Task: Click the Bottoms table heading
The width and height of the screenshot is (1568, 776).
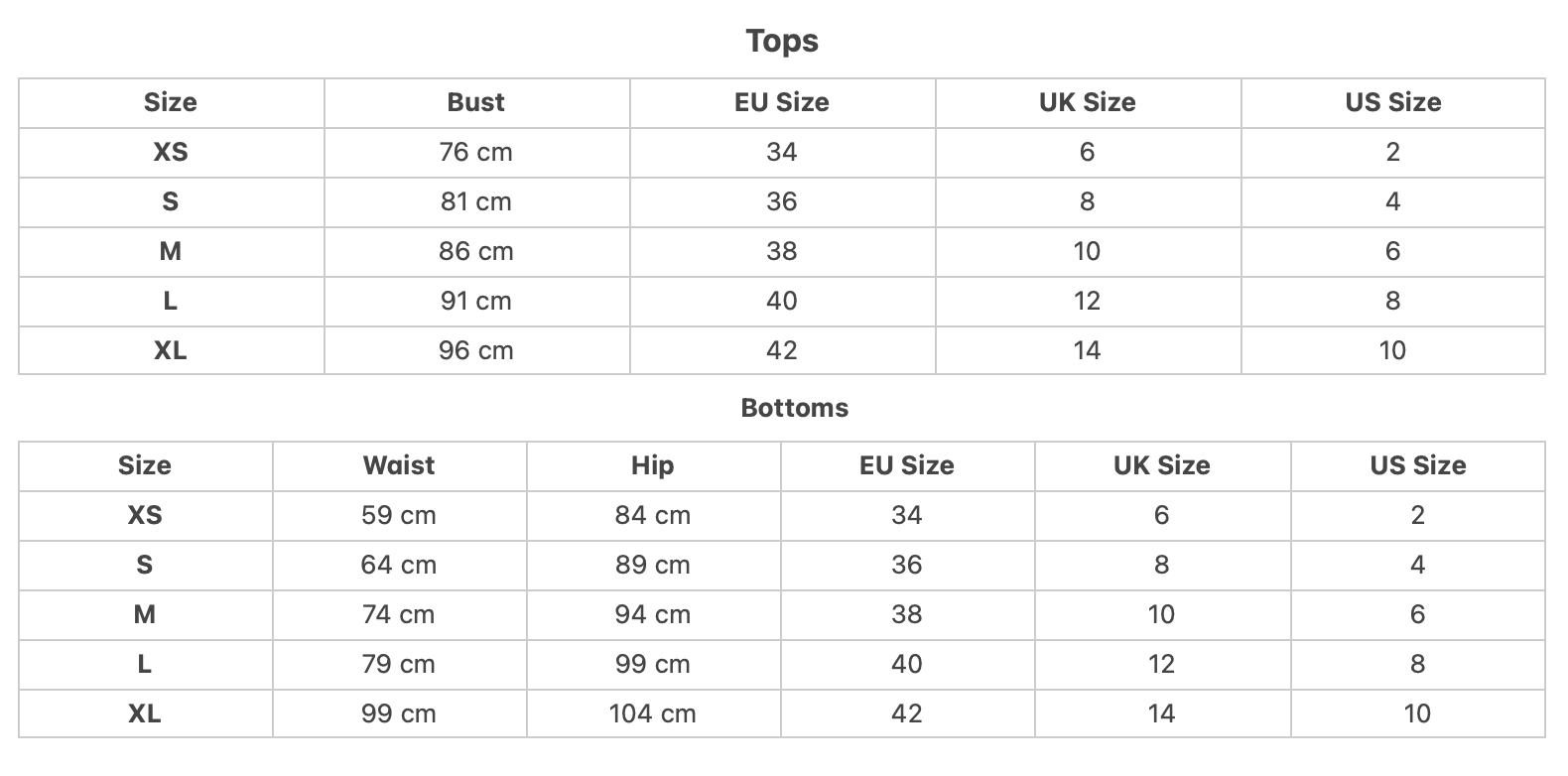Action: point(795,408)
